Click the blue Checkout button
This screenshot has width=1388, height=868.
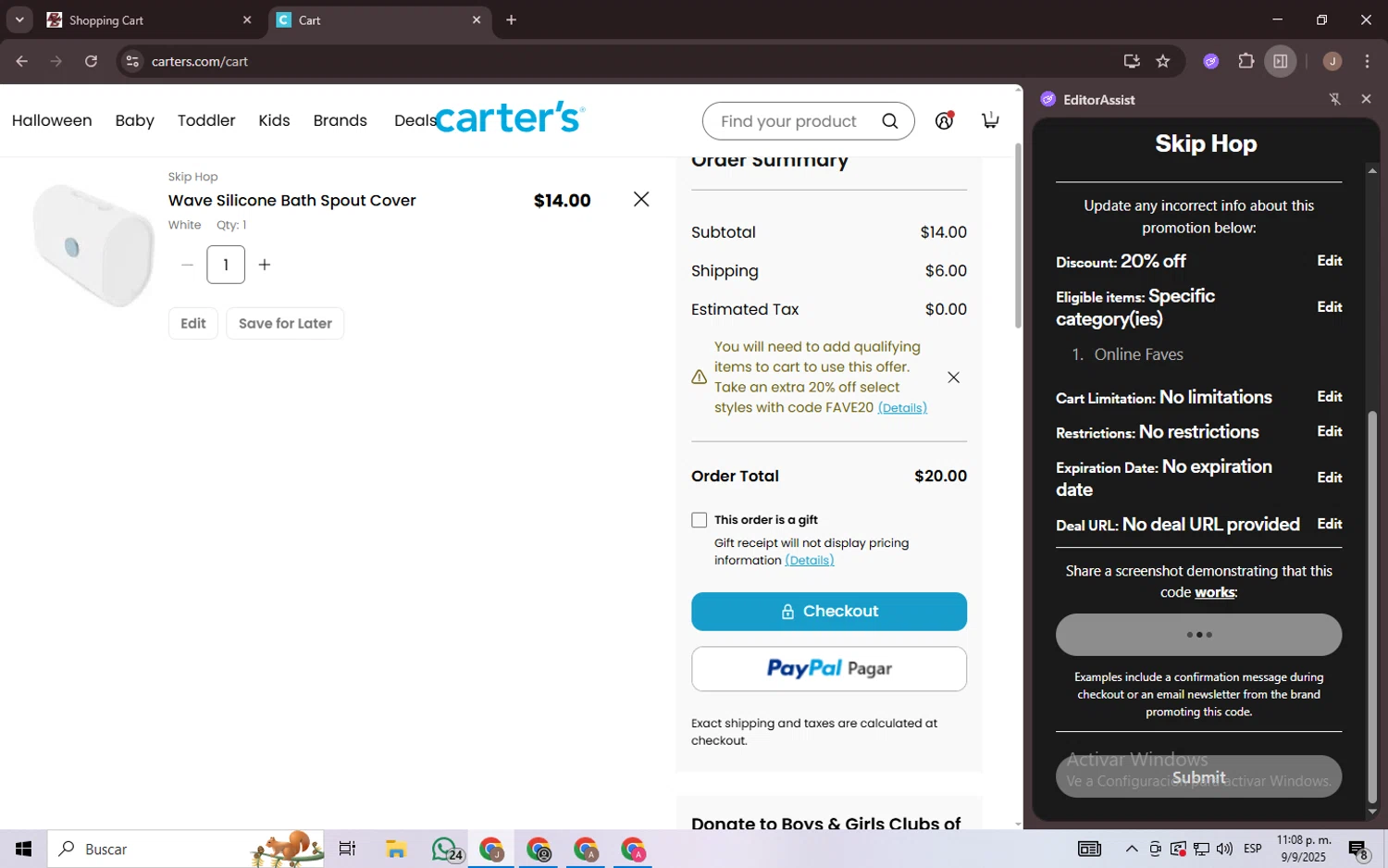(829, 612)
